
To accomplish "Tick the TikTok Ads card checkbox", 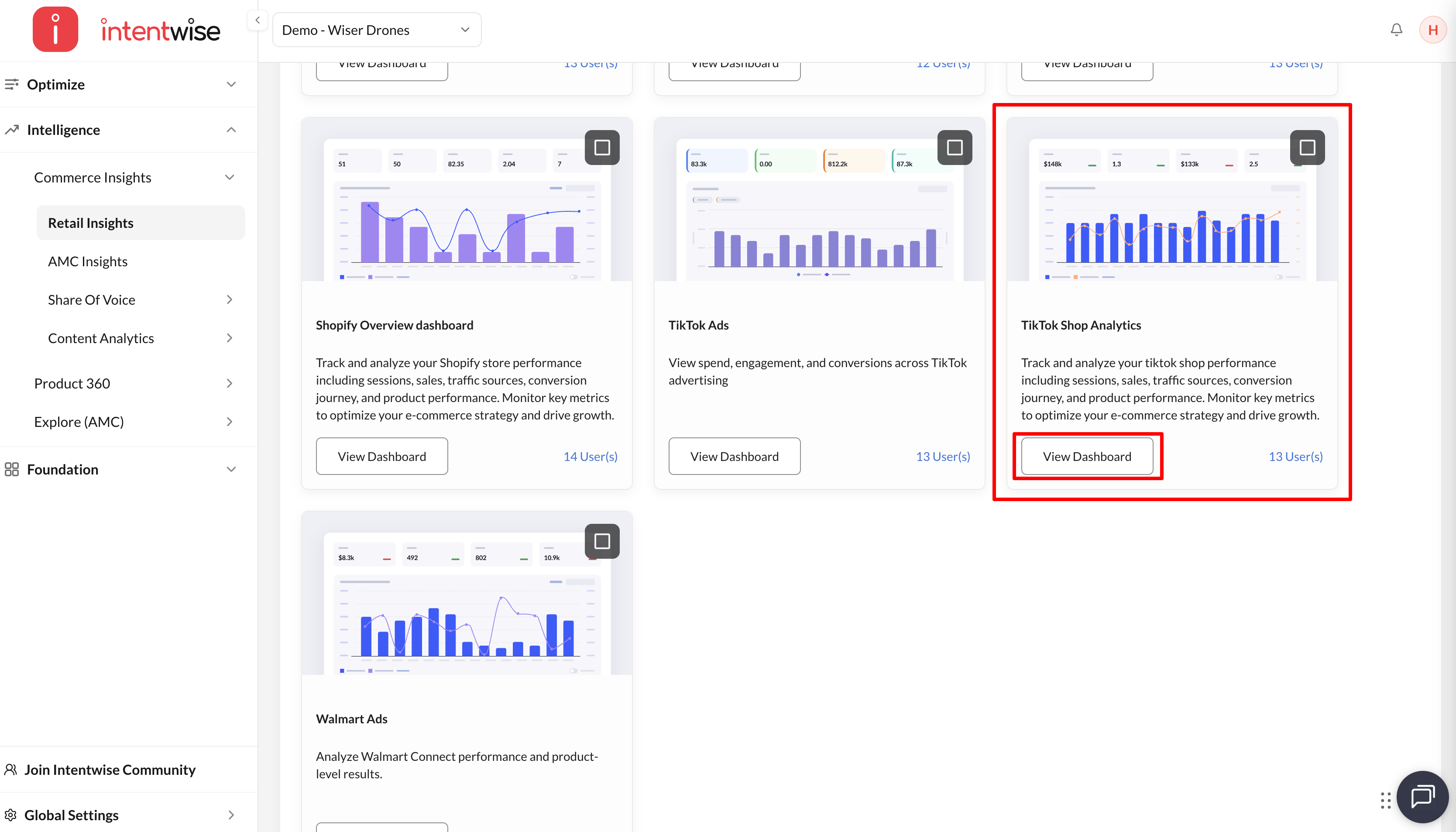I will 955,148.
